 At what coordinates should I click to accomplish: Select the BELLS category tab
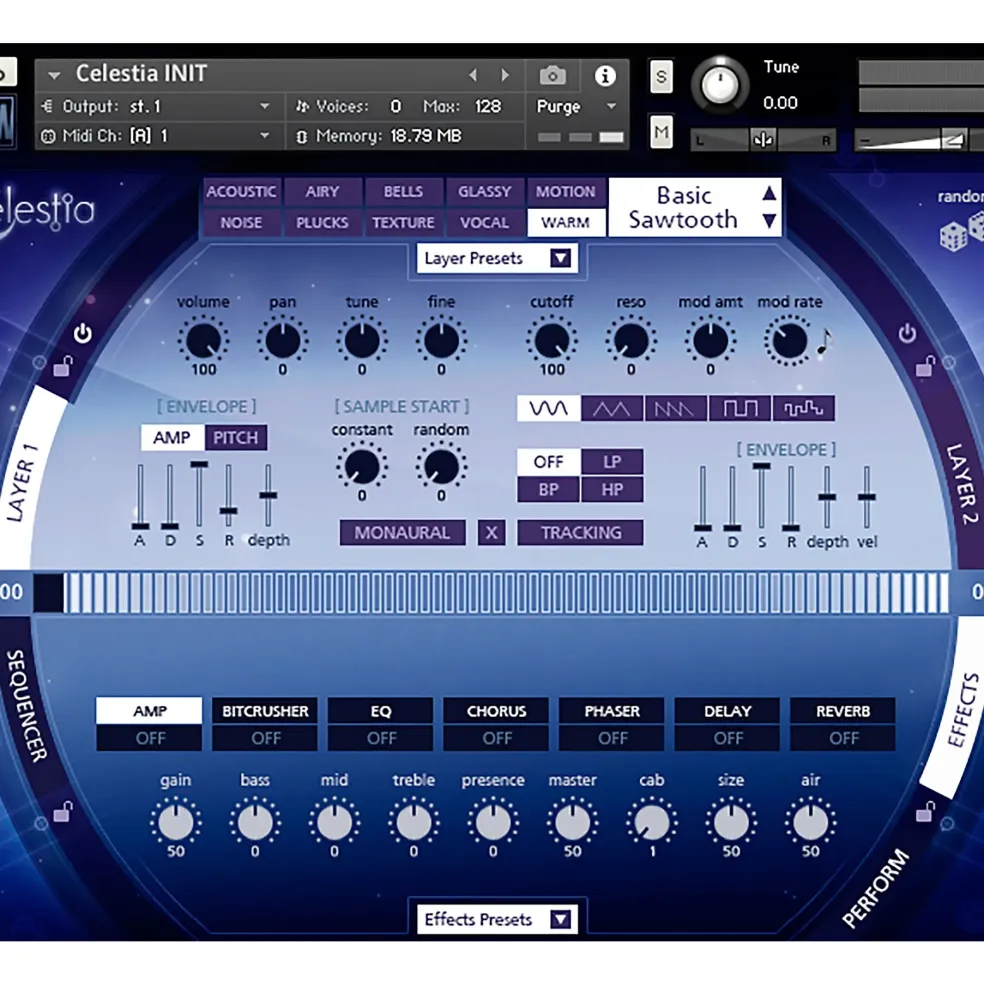[403, 192]
